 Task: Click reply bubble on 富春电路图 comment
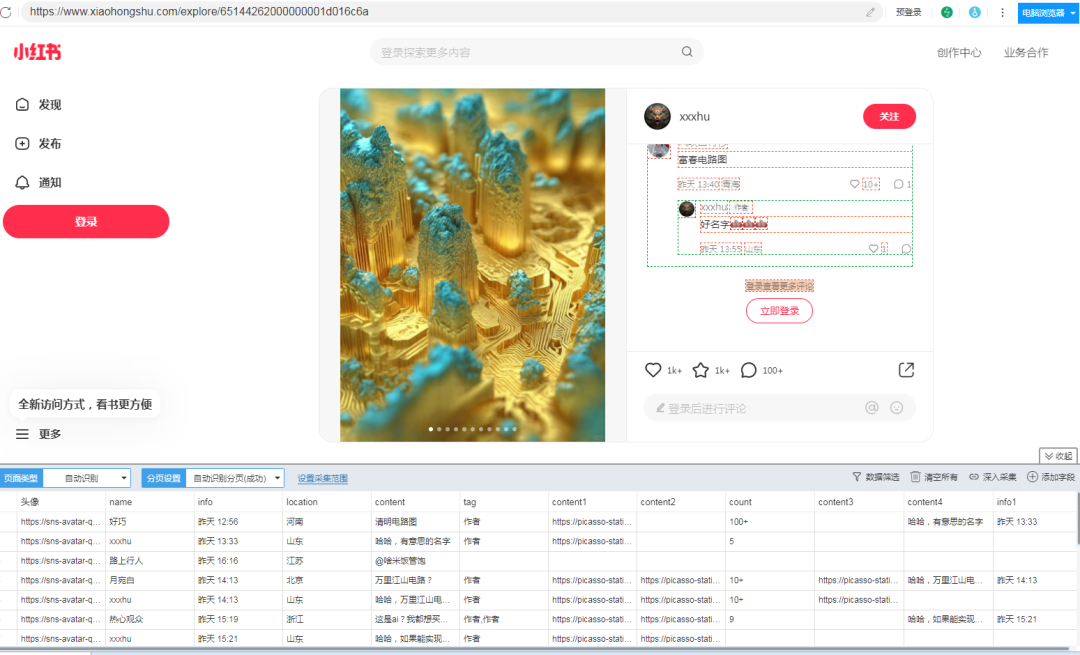click(898, 184)
